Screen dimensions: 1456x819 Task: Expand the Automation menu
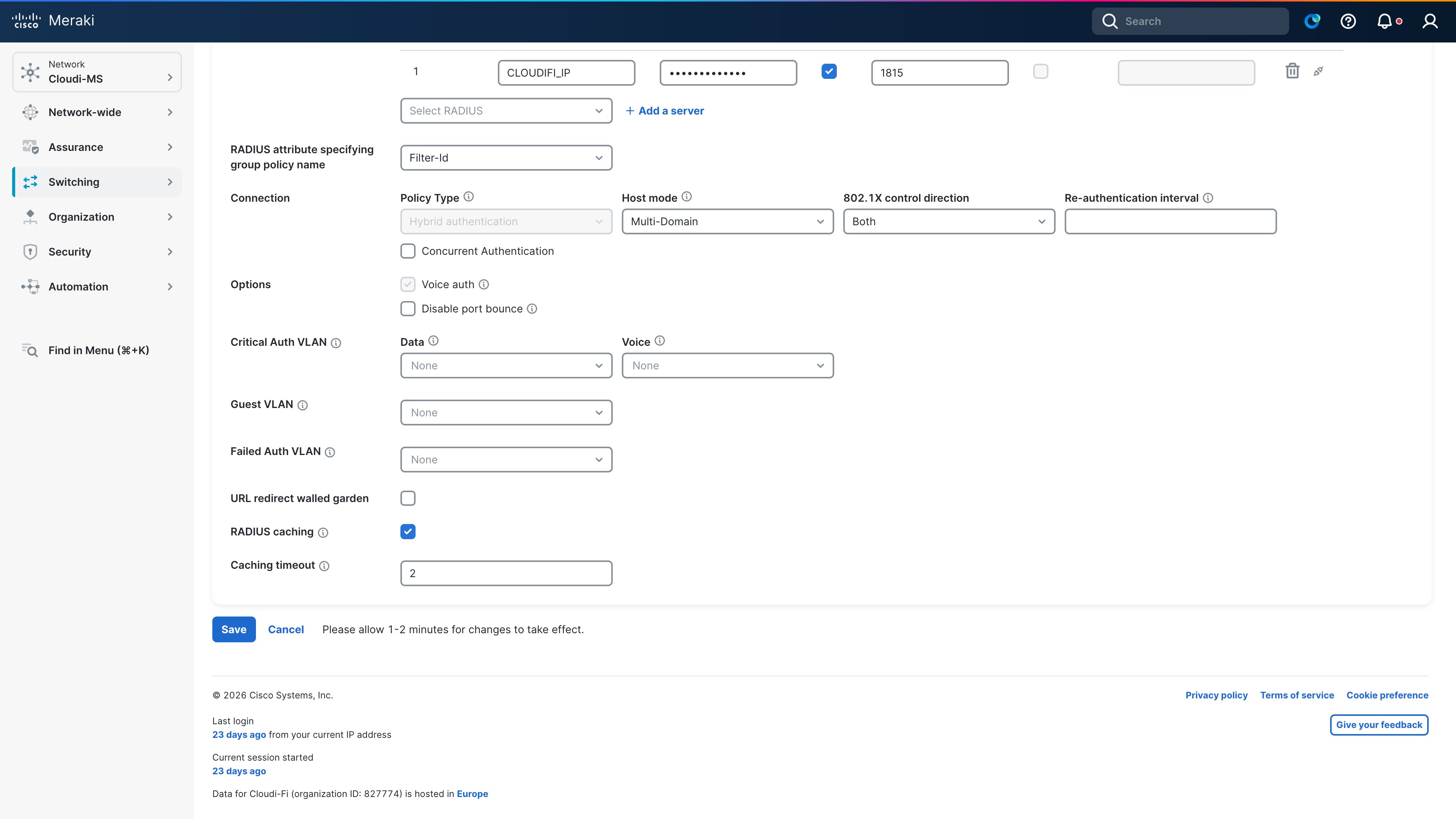[97, 287]
